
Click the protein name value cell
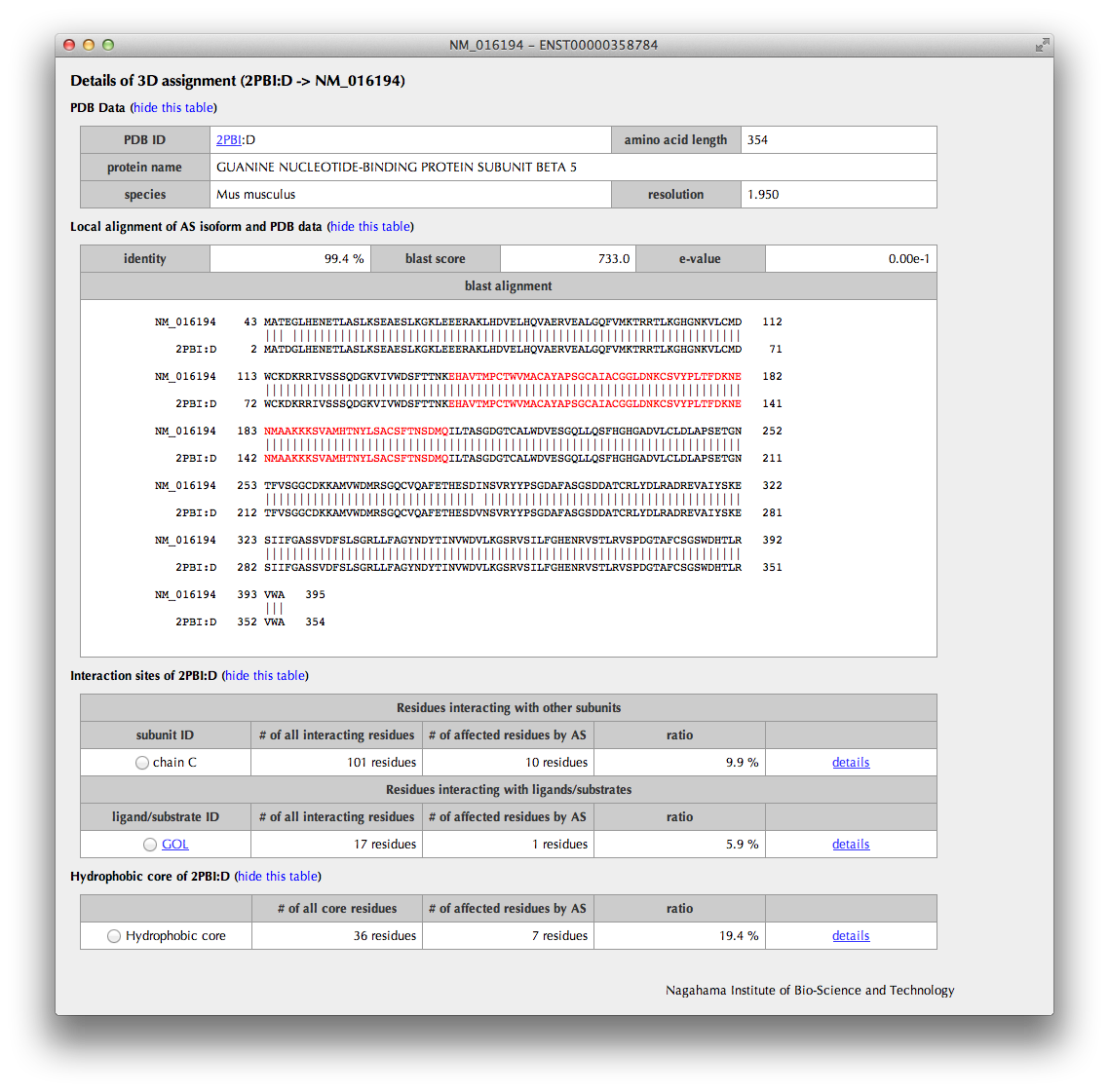[575, 168]
